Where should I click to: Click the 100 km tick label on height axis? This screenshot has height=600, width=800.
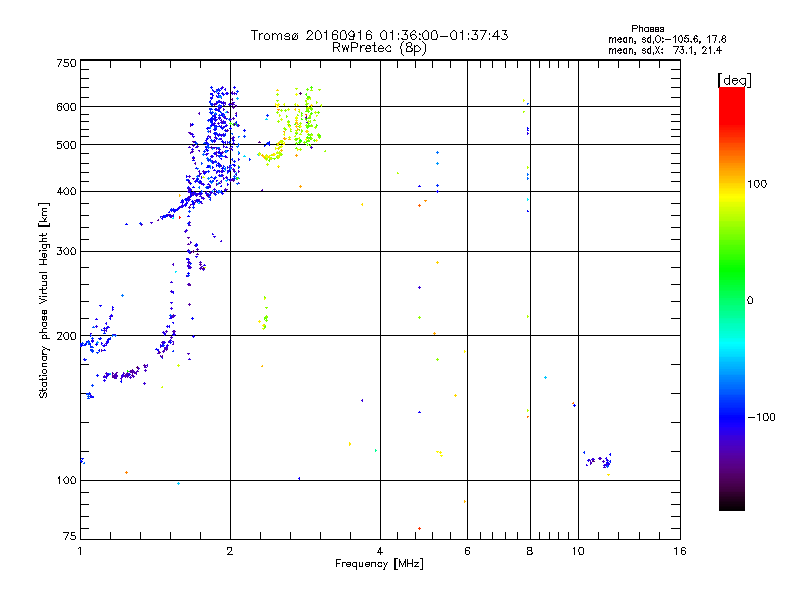point(66,480)
